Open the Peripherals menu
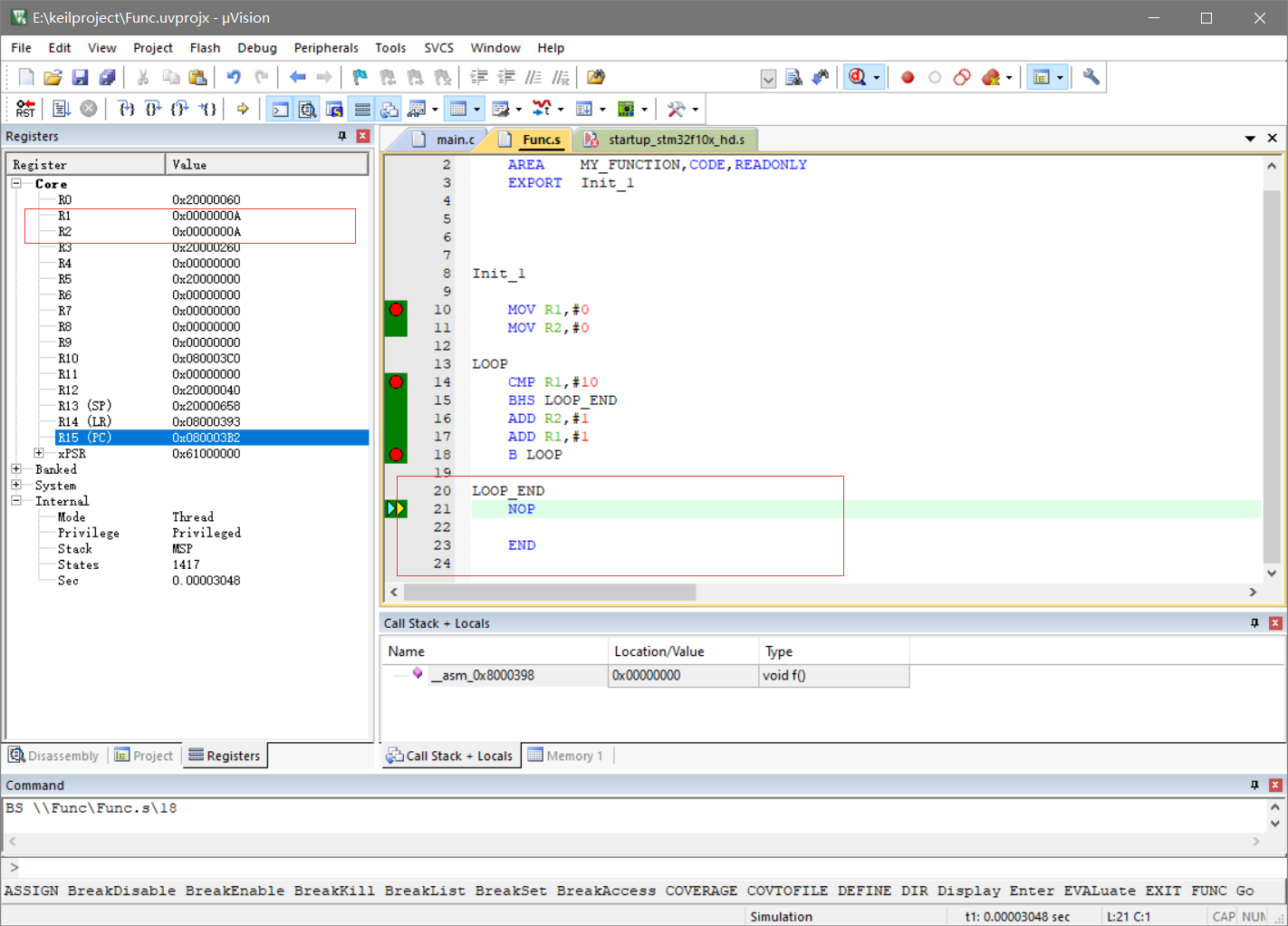1288x926 pixels. (x=326, y=48)
